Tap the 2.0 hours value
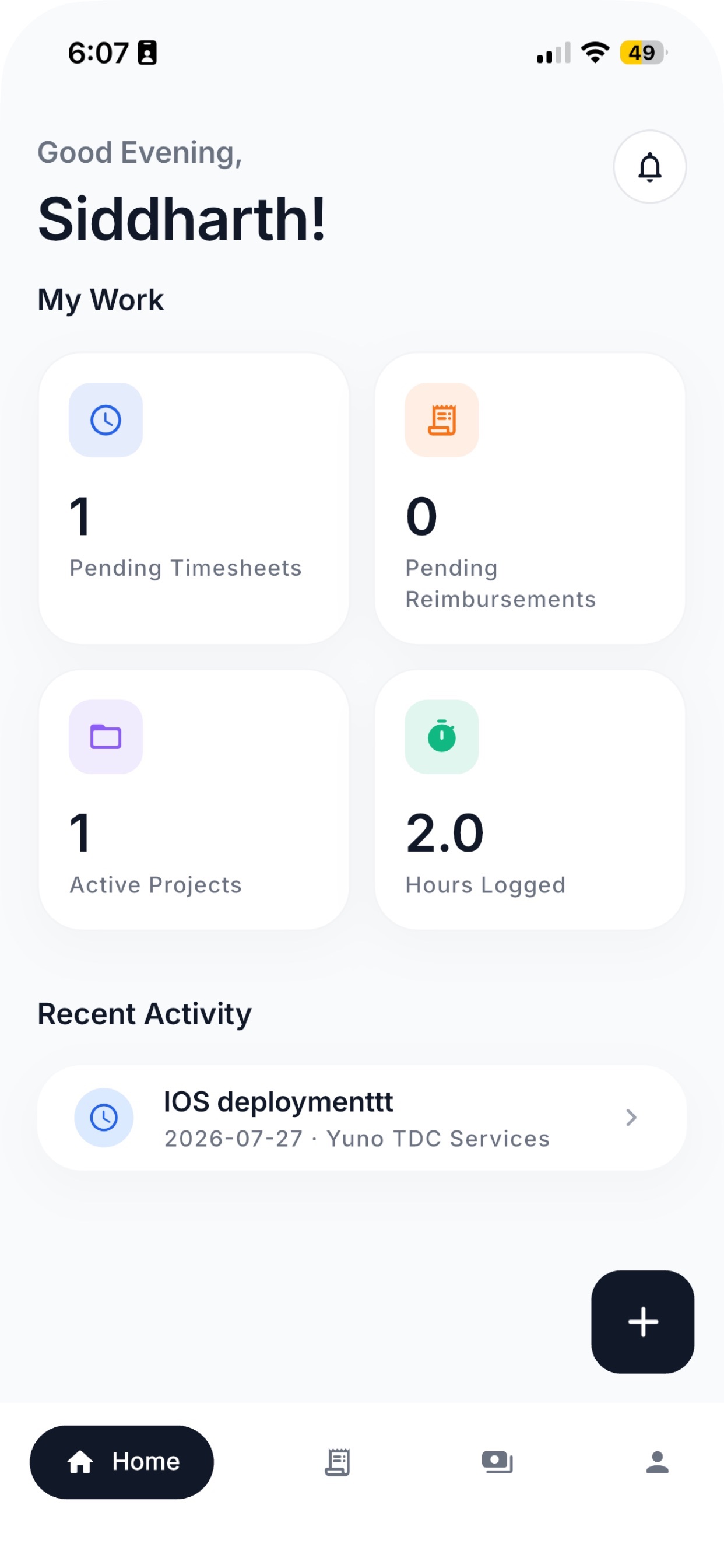Screen dimensions: 724x1568 pyautogui.click(x=445, y=834)
